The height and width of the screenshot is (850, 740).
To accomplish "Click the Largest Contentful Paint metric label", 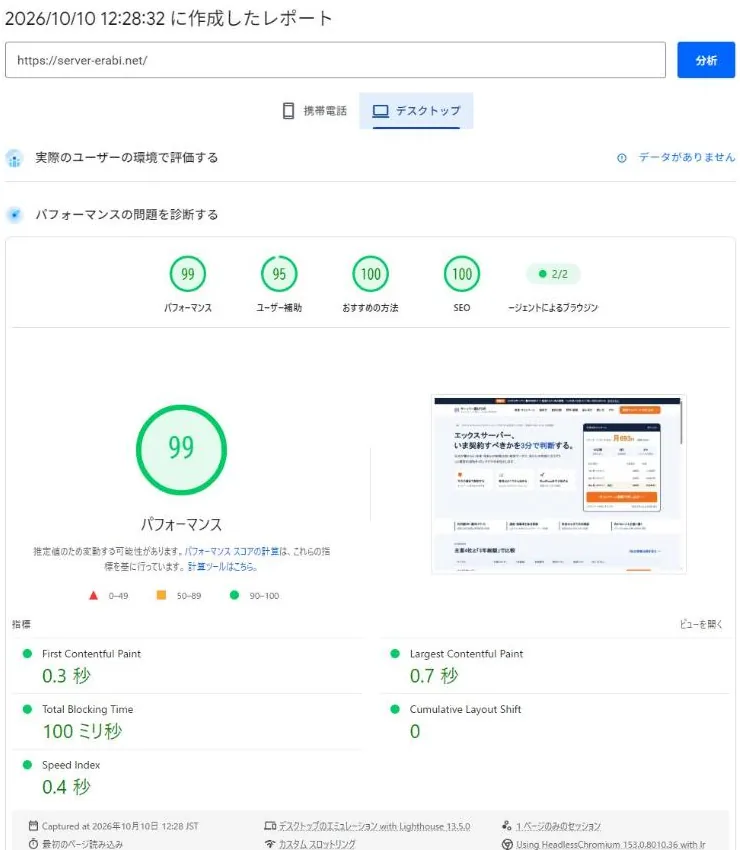I will click(466, 654).
